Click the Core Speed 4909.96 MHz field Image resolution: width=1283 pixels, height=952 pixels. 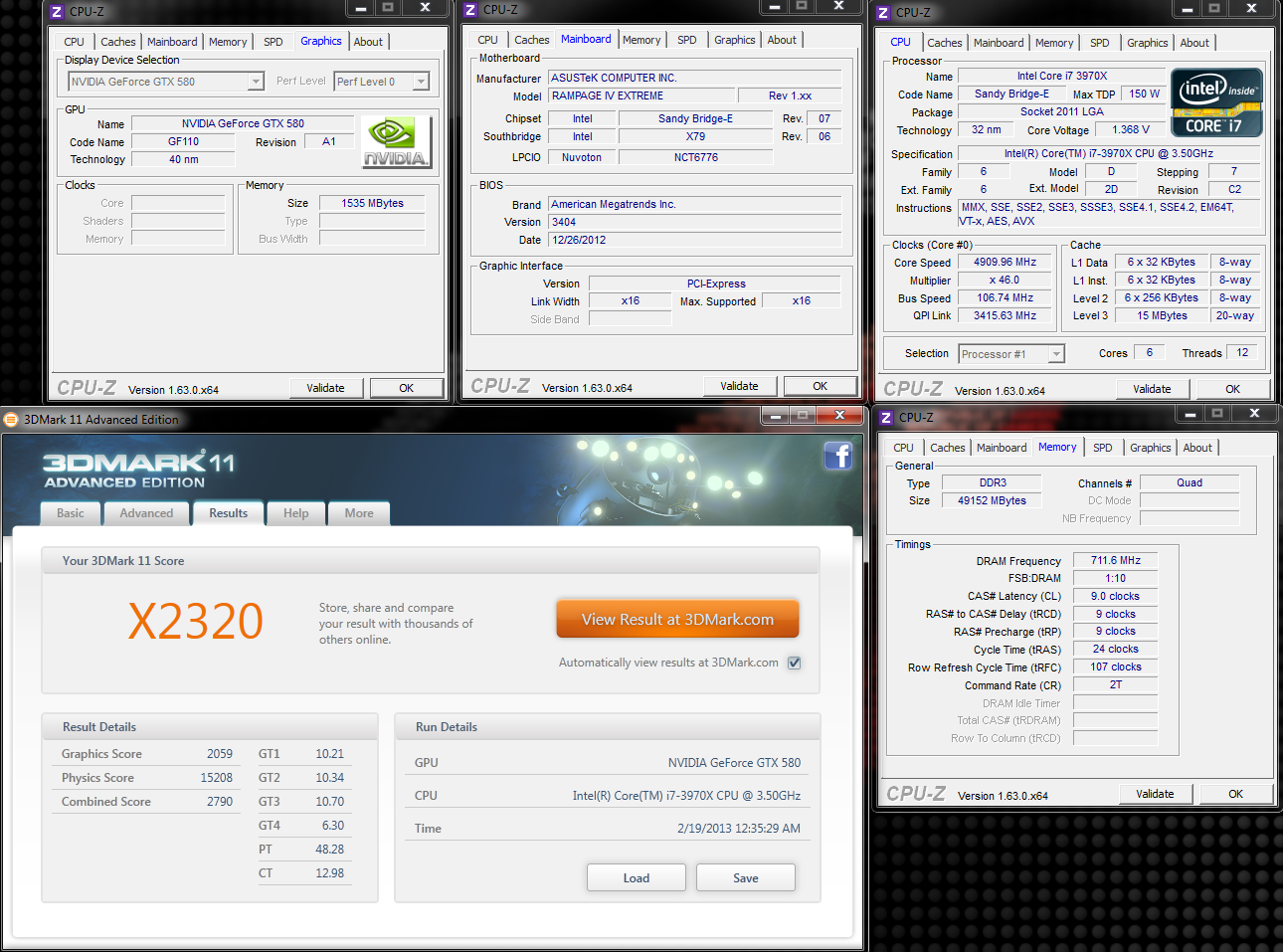1005,263
